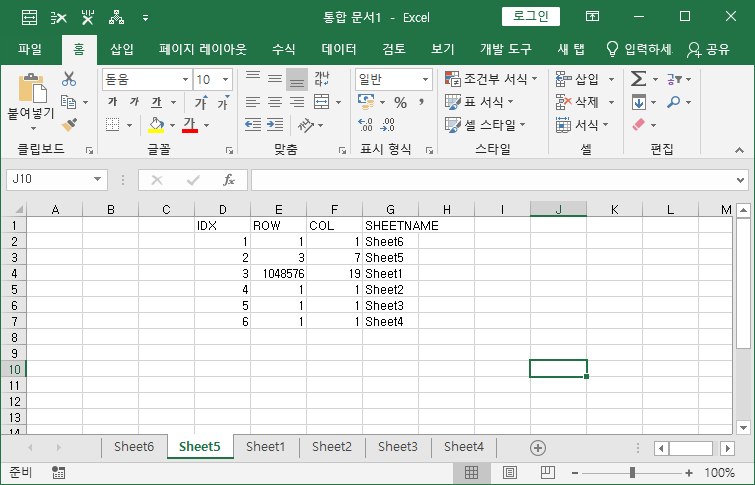Open the number format dropdown
This screenshot has width=755, height=485.
point(425,79)
